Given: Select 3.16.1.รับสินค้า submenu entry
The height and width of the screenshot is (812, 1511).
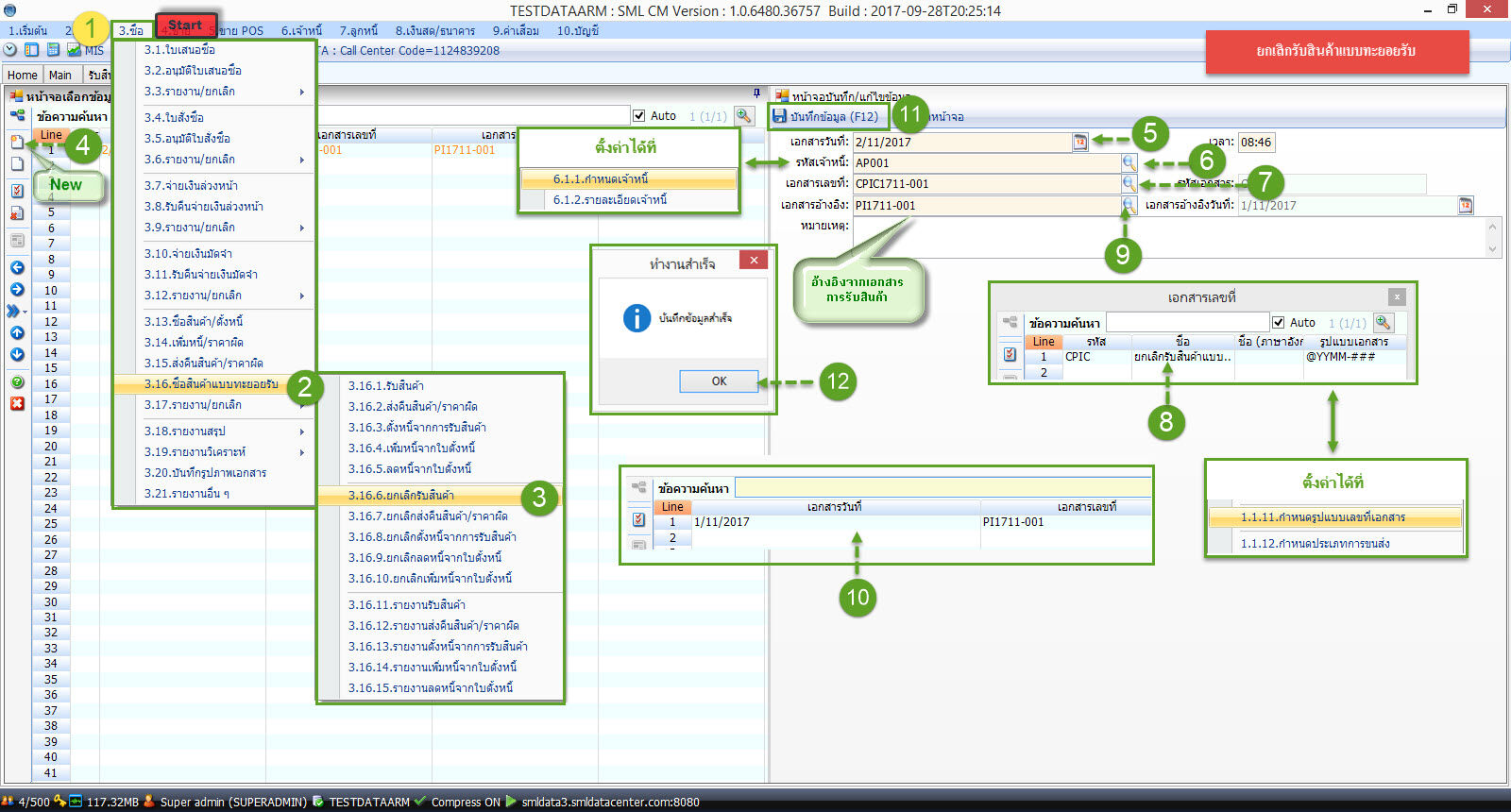Looking at the screenshot, I should 385,385.
